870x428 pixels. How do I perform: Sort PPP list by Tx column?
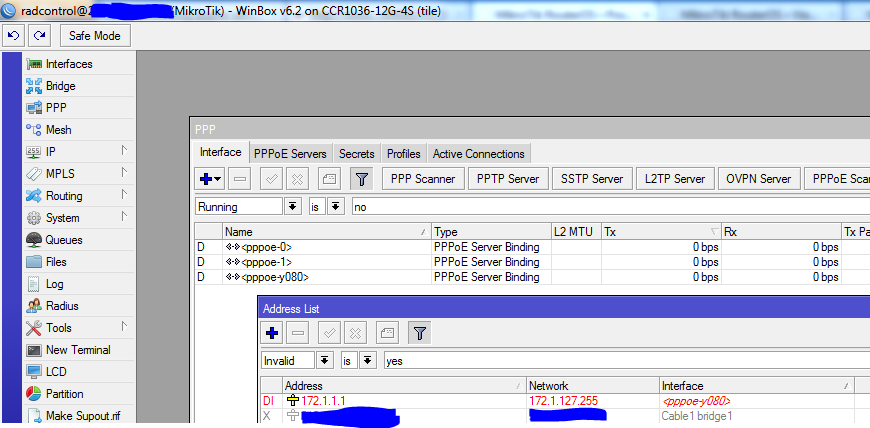[661, 232]
